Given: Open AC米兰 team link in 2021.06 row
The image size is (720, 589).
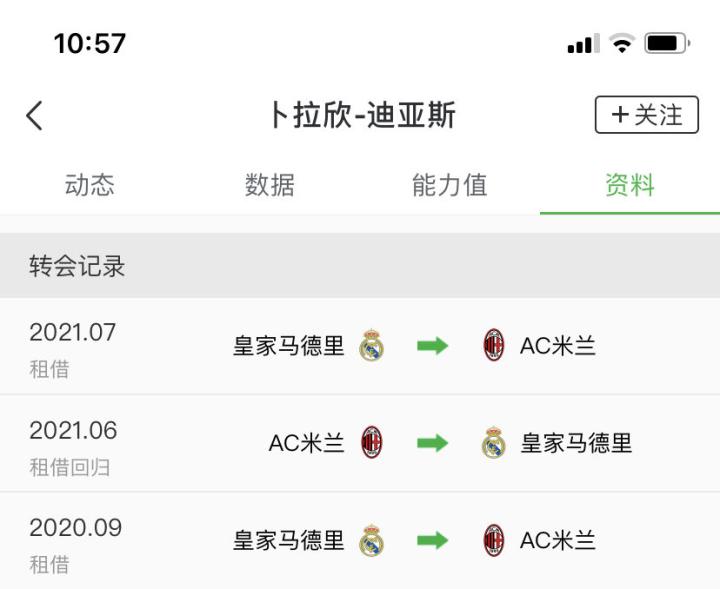Looking at the screenshot, I should point(306,443).
